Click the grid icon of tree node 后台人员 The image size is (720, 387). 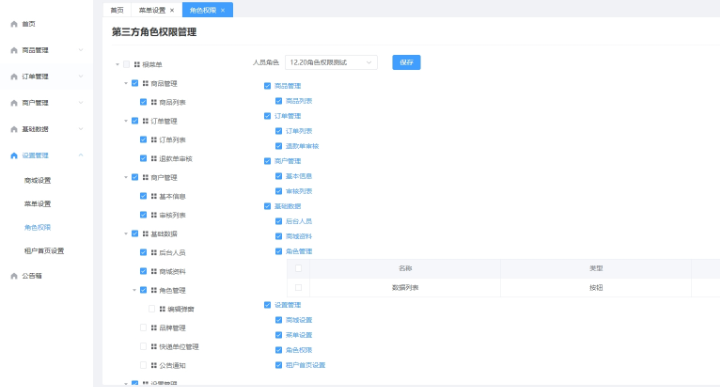[154, 252]
